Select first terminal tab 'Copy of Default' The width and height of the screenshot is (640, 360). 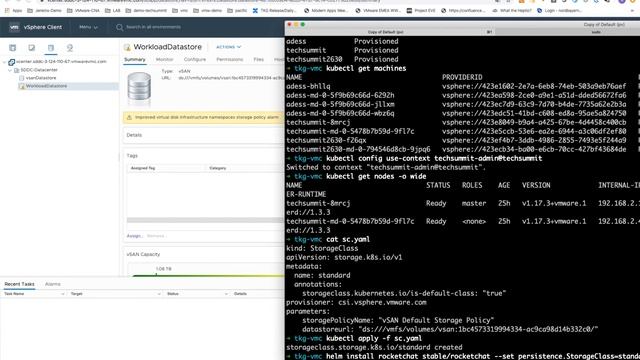[x=385, y=32]
